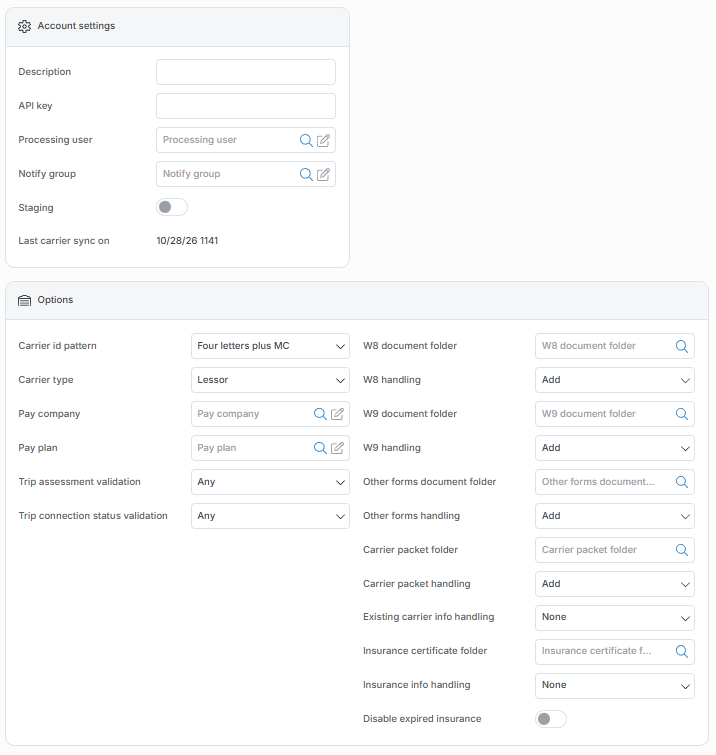Search for Insurance certificate folder
Image resolution: width=716 pixels, height=755 pixels.
click(x=682, y=651)
